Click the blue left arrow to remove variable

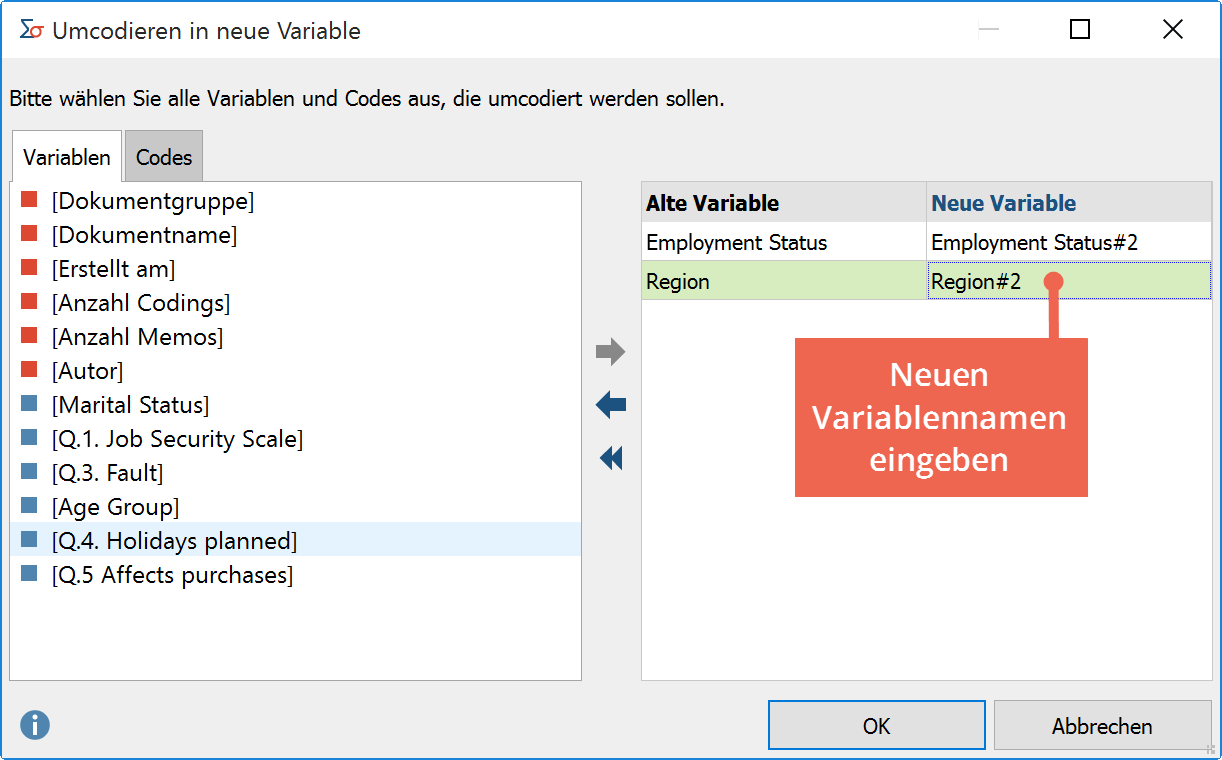[611, 405]
